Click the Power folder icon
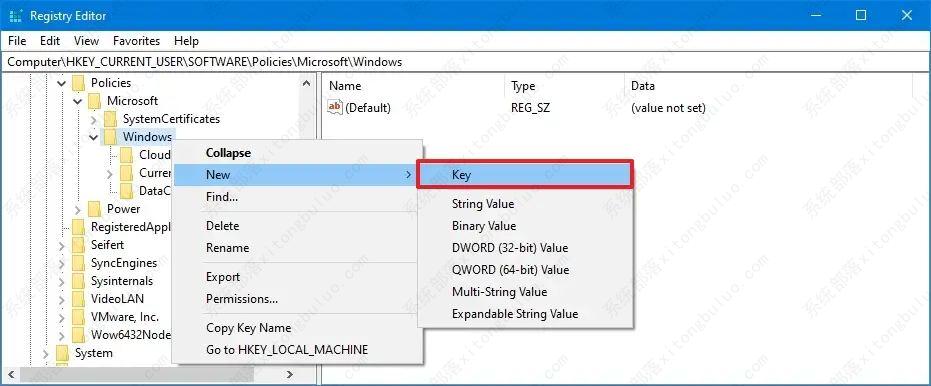Viewport: 931px width, 386px height. tap(94, 209)
